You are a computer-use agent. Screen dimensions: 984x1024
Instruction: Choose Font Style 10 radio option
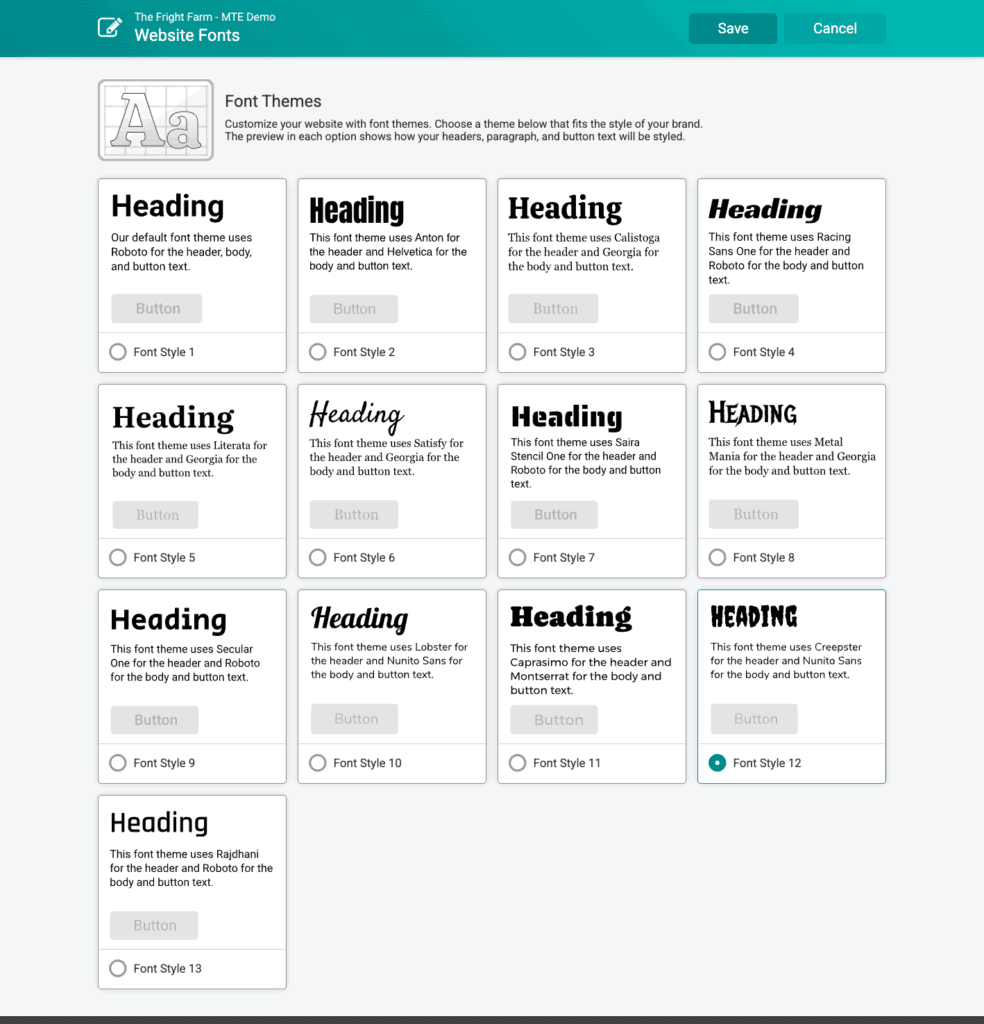point(318,763)
